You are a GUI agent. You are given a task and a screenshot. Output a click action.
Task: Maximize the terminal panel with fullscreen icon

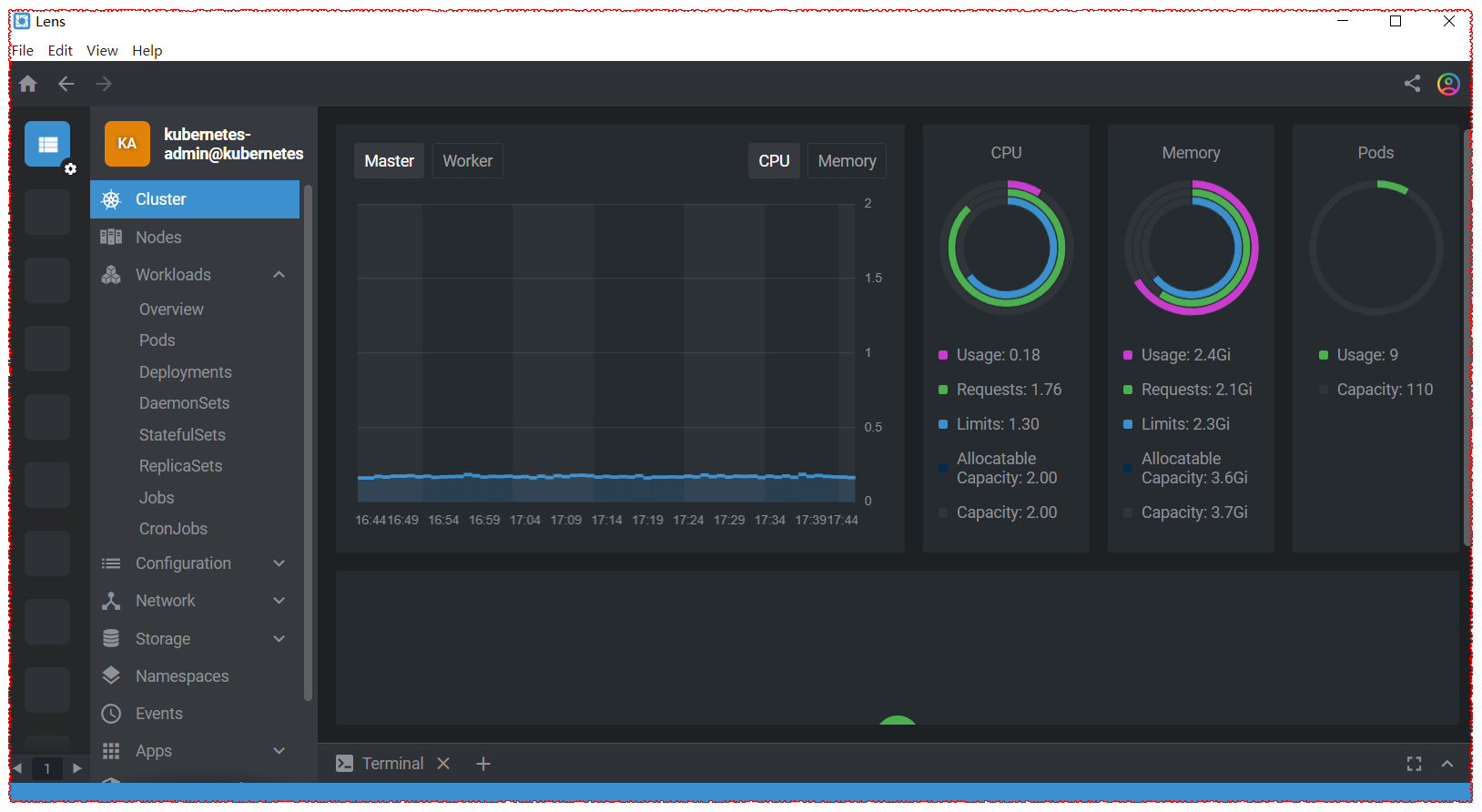pos(1414,764)
